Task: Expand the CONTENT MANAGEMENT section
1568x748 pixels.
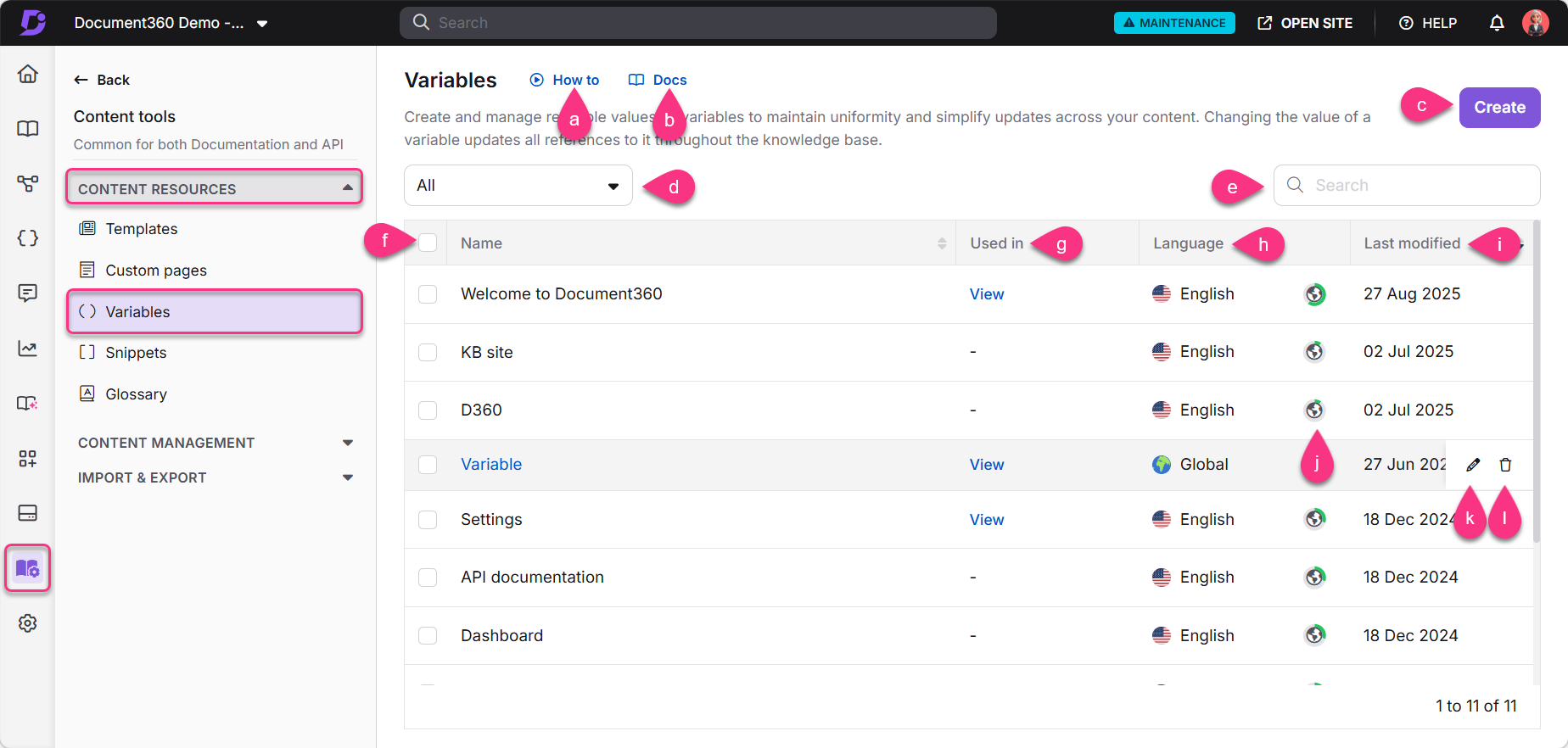Action: pos(215,443)
